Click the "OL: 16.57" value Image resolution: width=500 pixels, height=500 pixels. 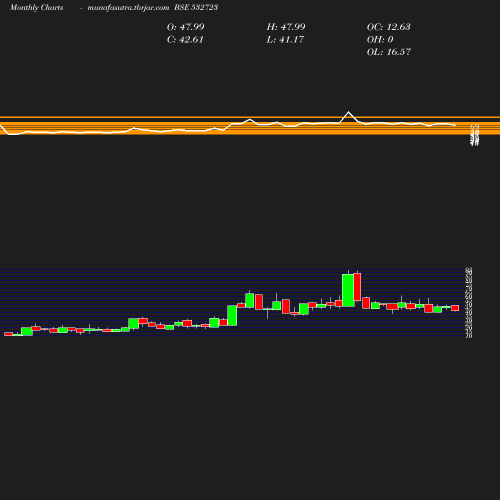pyautogui.click(x=389, y=52)
